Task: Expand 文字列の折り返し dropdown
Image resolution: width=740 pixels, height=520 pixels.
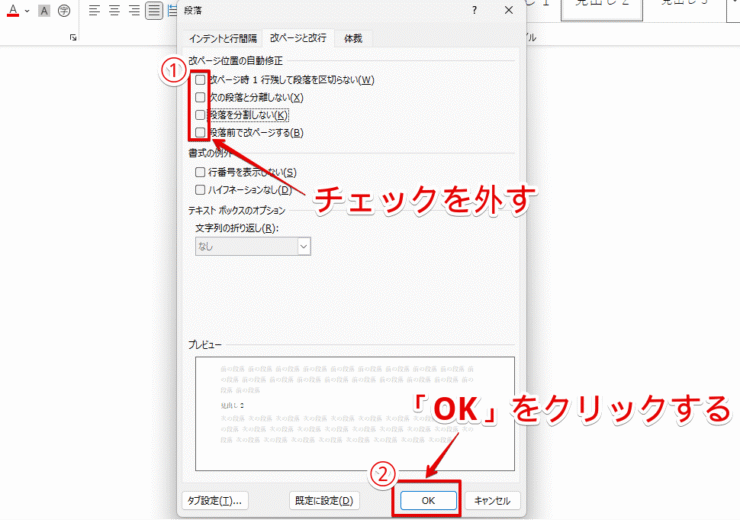Action: (303, 245)
